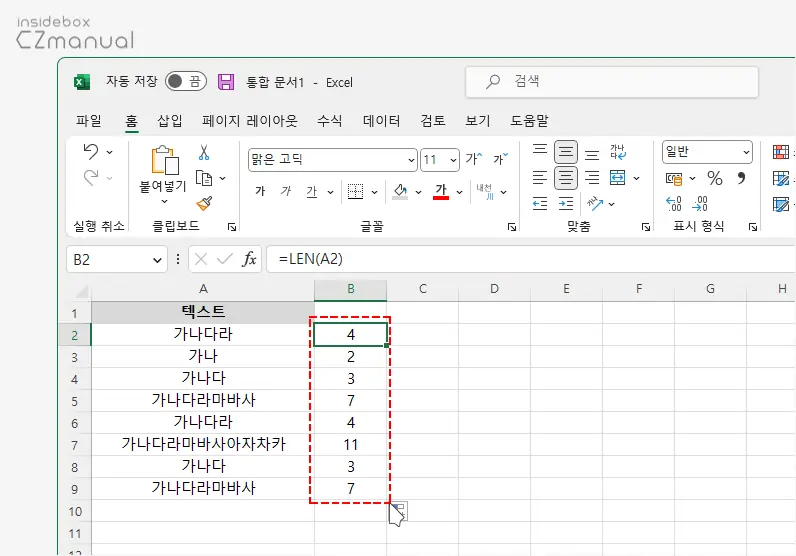Click the Auto Fill Options icon
Image resolution: width=796 pixels, height=556 pixels.
point(400,511)
